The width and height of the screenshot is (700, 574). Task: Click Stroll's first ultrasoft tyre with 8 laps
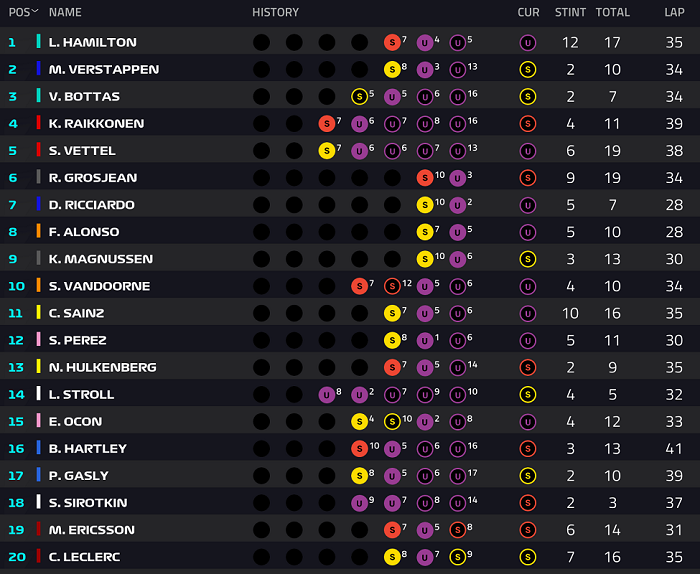(327, 395)
